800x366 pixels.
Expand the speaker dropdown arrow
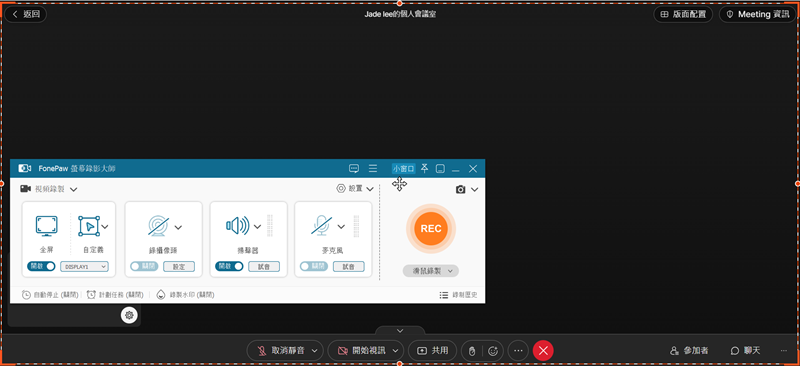(258, 227)
